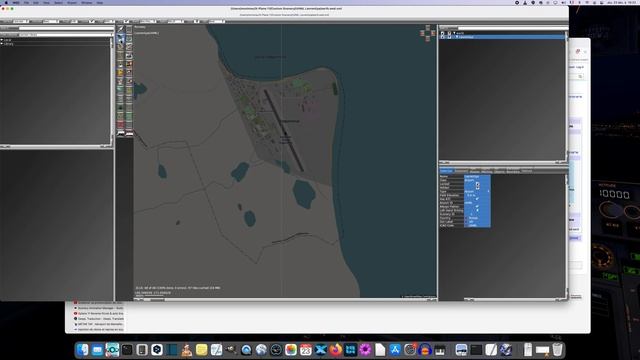Switch to the Pavement tab

point(461,171)
